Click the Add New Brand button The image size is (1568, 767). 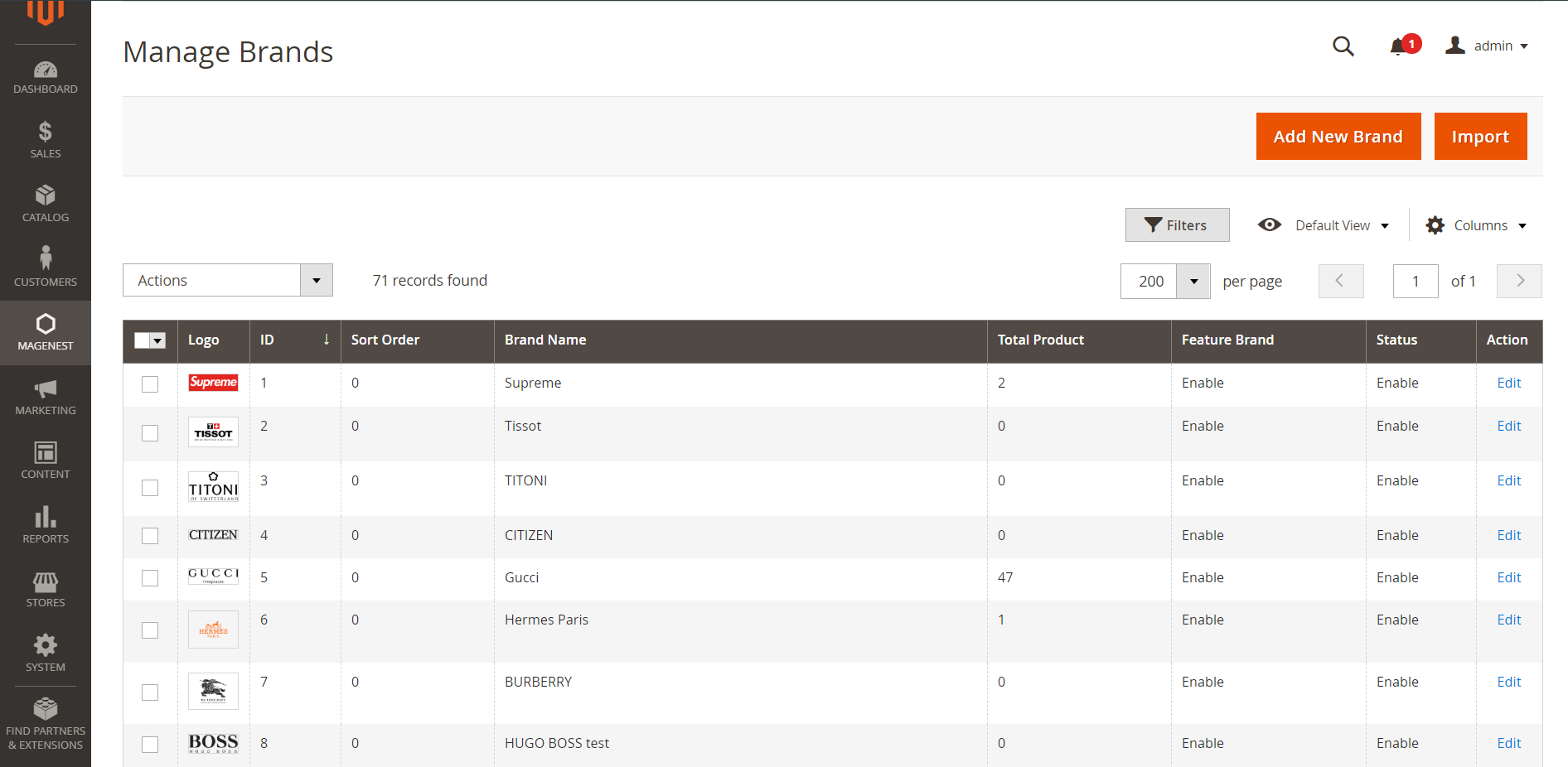(x=1338, y=136)
